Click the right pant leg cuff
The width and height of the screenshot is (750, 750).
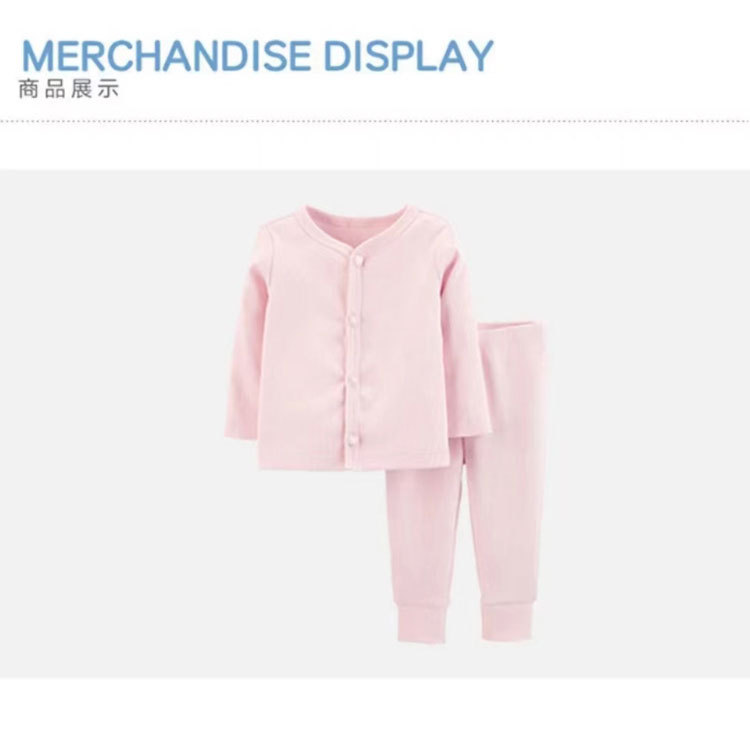click(507, 619)
